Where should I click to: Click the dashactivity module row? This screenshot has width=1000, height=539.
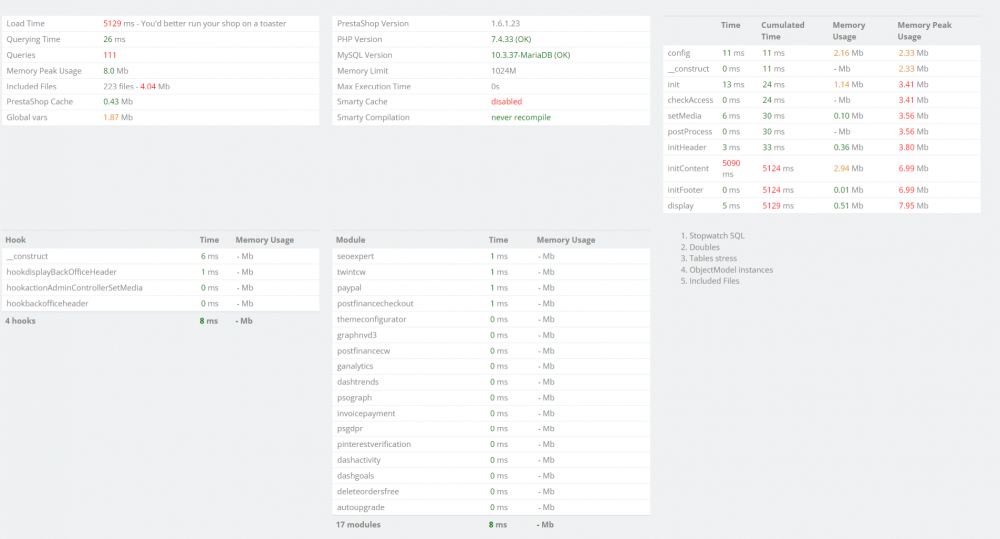coord(491,460)
